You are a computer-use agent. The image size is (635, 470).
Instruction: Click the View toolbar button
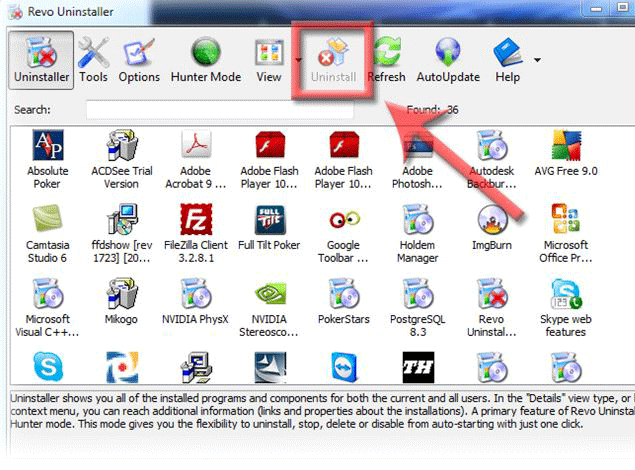[268, 60]
